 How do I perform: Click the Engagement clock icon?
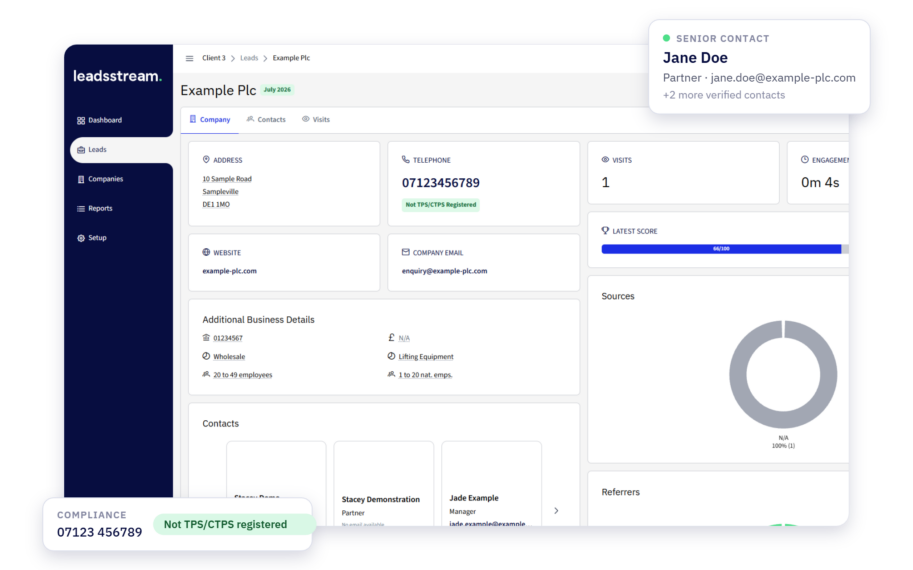pos(805,160)
